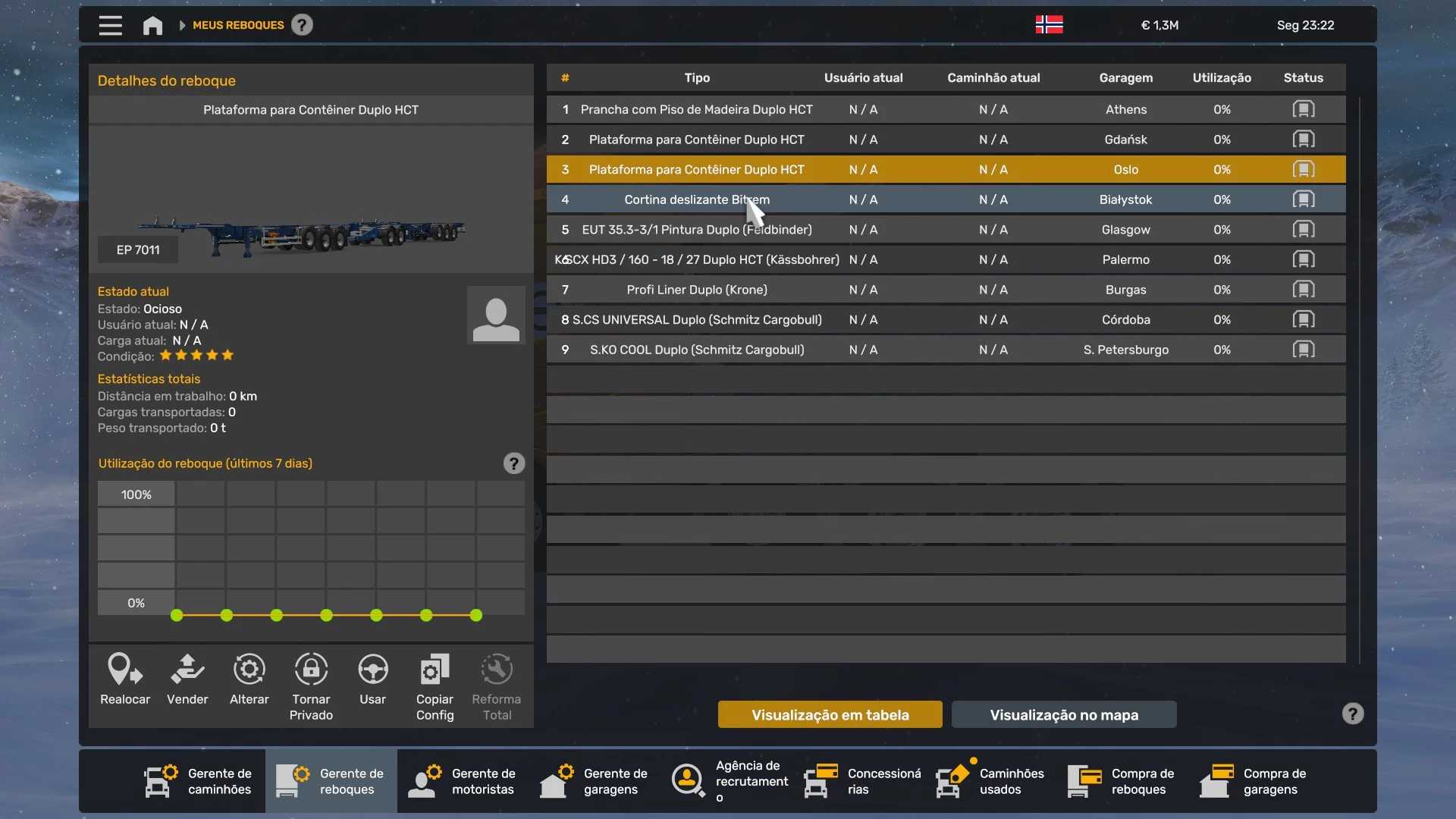Viewport: 1456px width, 819px height.
Task: Click the Usar steering wheel icon
Action: tap(372, 670)
